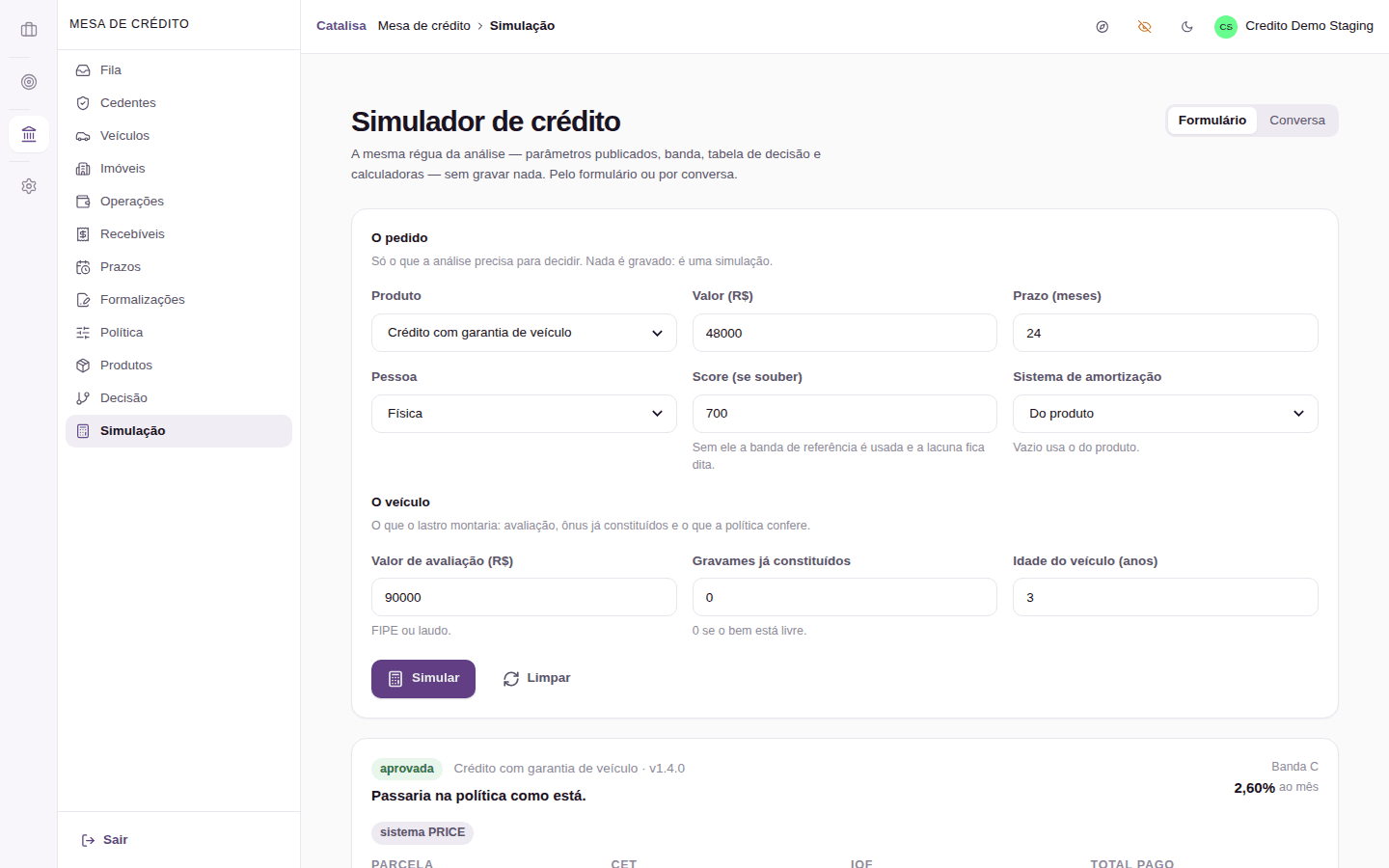This screenshot has width=1389, height=868.
Task: Open the Pessoa dropdown
Action: pos(524,414)
